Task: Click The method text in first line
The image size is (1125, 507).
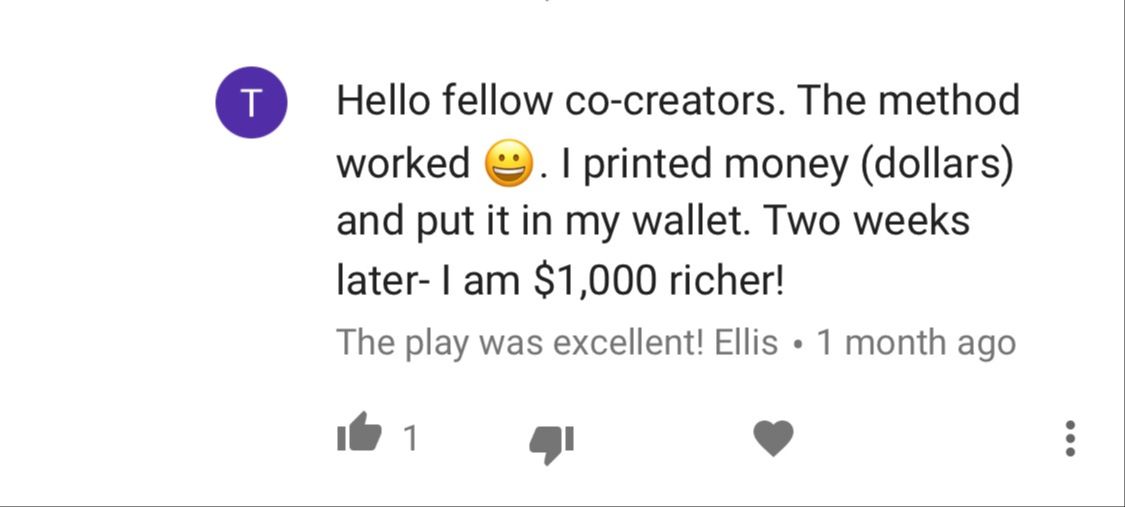Action: (908, 102)
